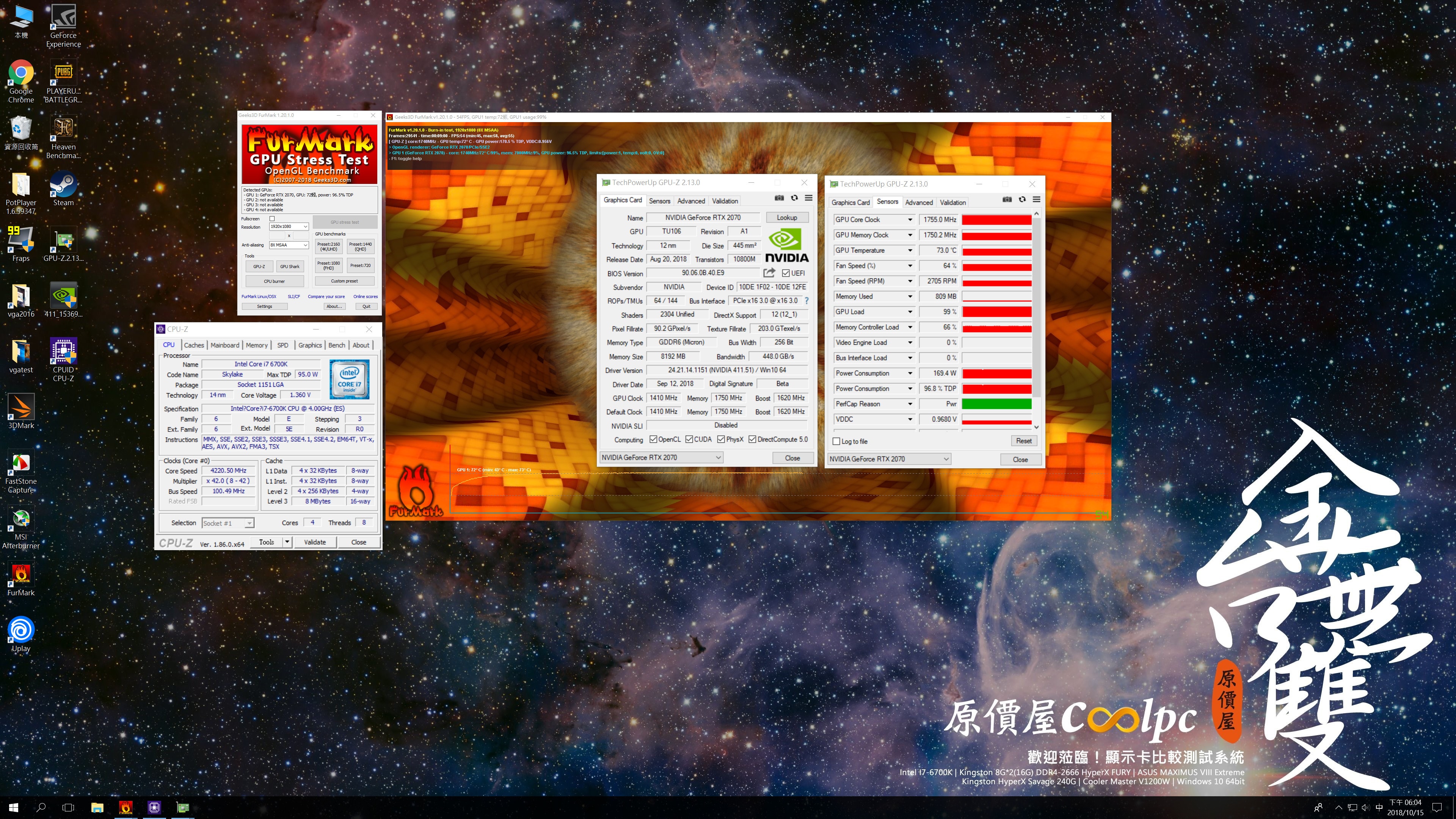Screen dimensions: 1456x819
Task: Toggle the UEFI checkbox in GPU-Z
Action: [x=786, y=273]
